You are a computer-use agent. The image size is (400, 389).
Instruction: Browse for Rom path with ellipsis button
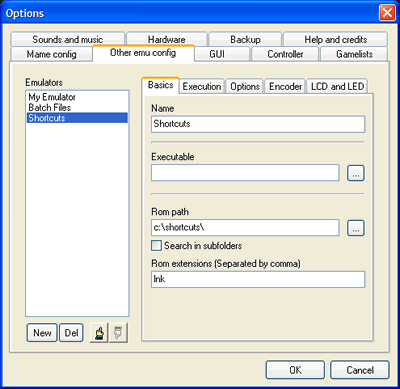(x=356, y=228)
